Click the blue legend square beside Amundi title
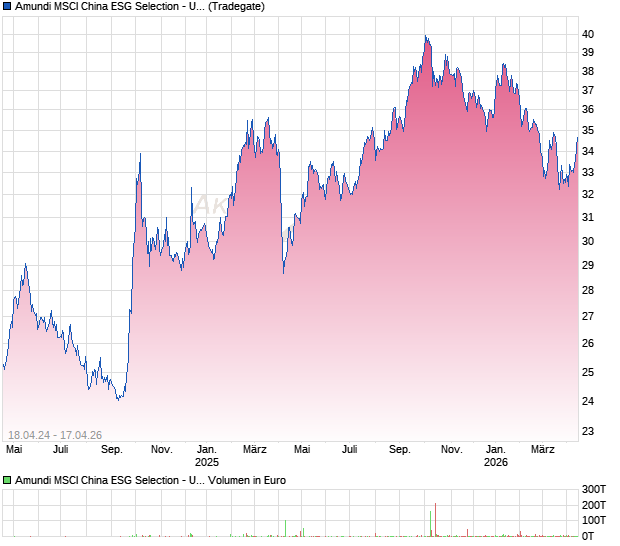The width and height of the screenshot is (620, 546). click(7, 6)
